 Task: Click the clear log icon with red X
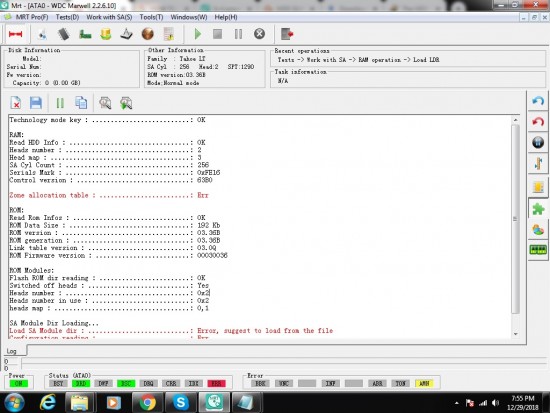pos(15,103)
